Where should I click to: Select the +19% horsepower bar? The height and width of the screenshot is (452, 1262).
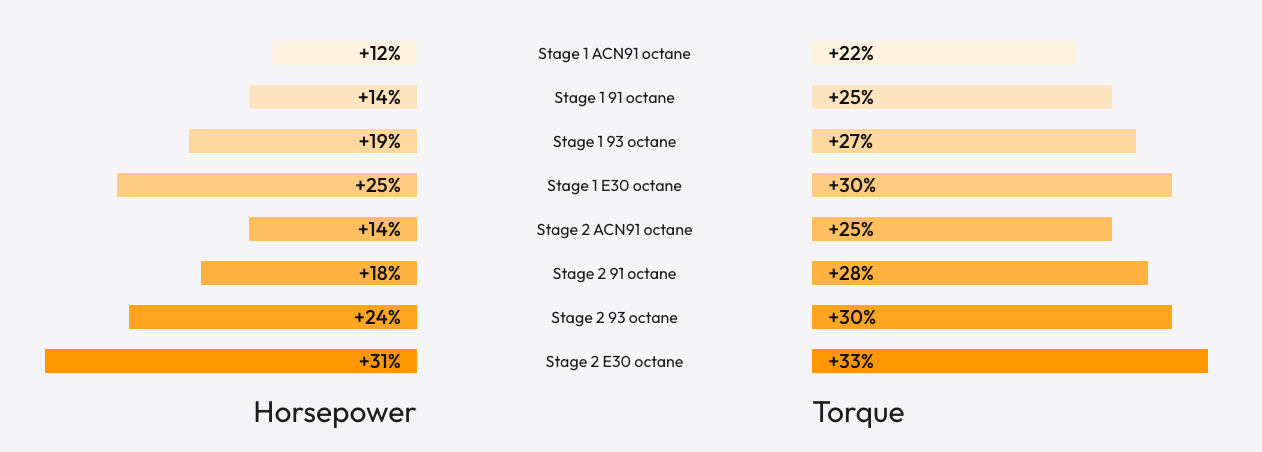tap(303, 142)
